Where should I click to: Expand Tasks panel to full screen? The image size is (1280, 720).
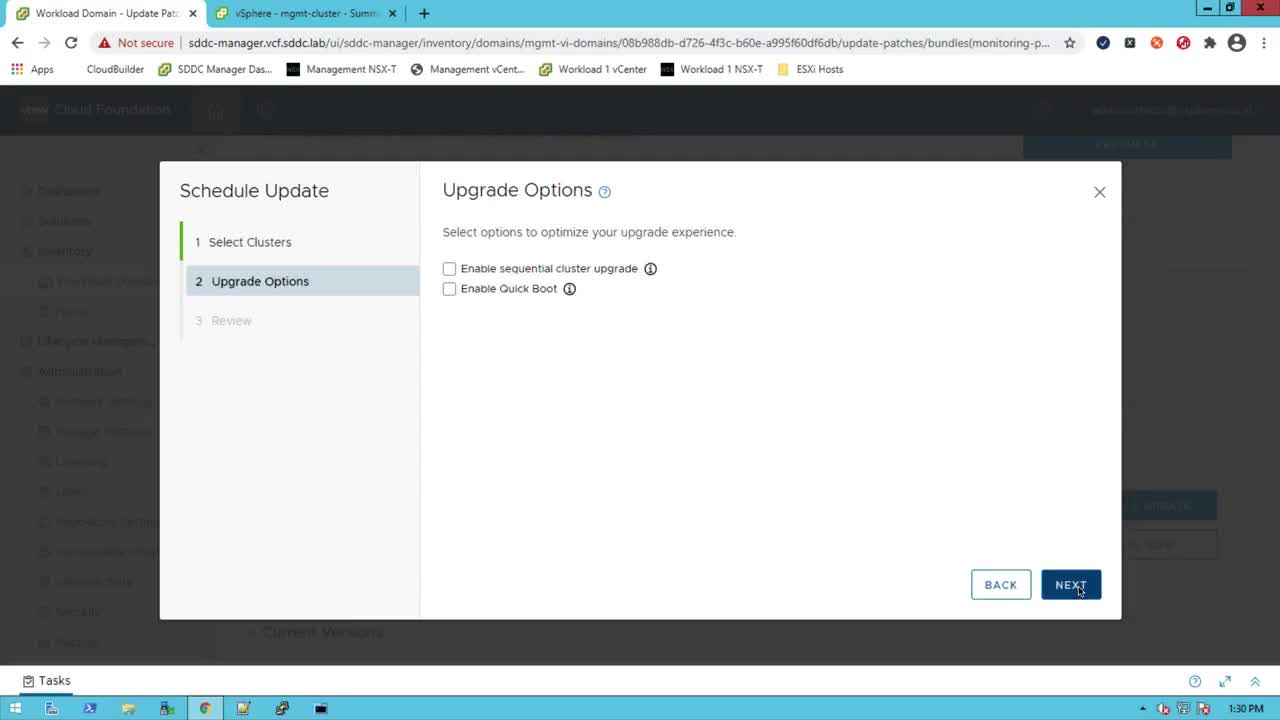point(1225,681)
